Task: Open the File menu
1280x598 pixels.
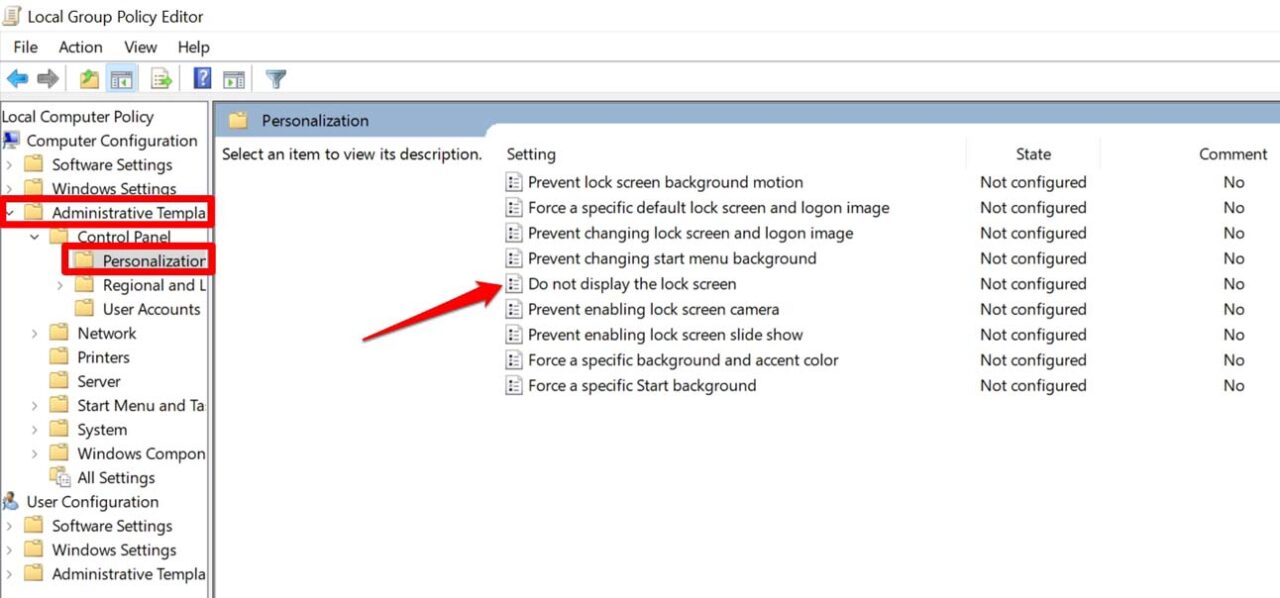Action: (x=25, y=47)
